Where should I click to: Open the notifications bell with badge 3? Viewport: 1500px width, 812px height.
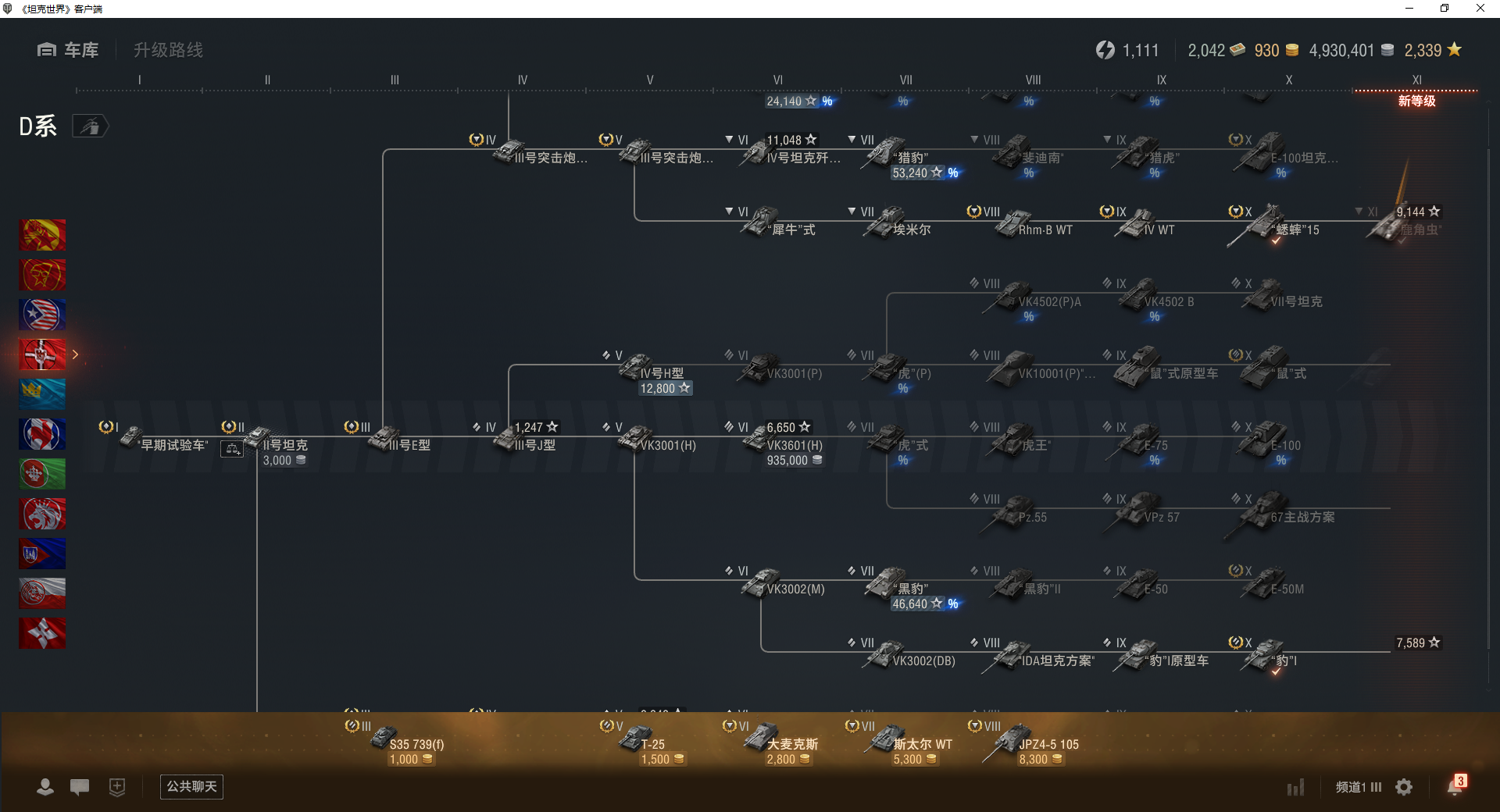point(1455,785)
